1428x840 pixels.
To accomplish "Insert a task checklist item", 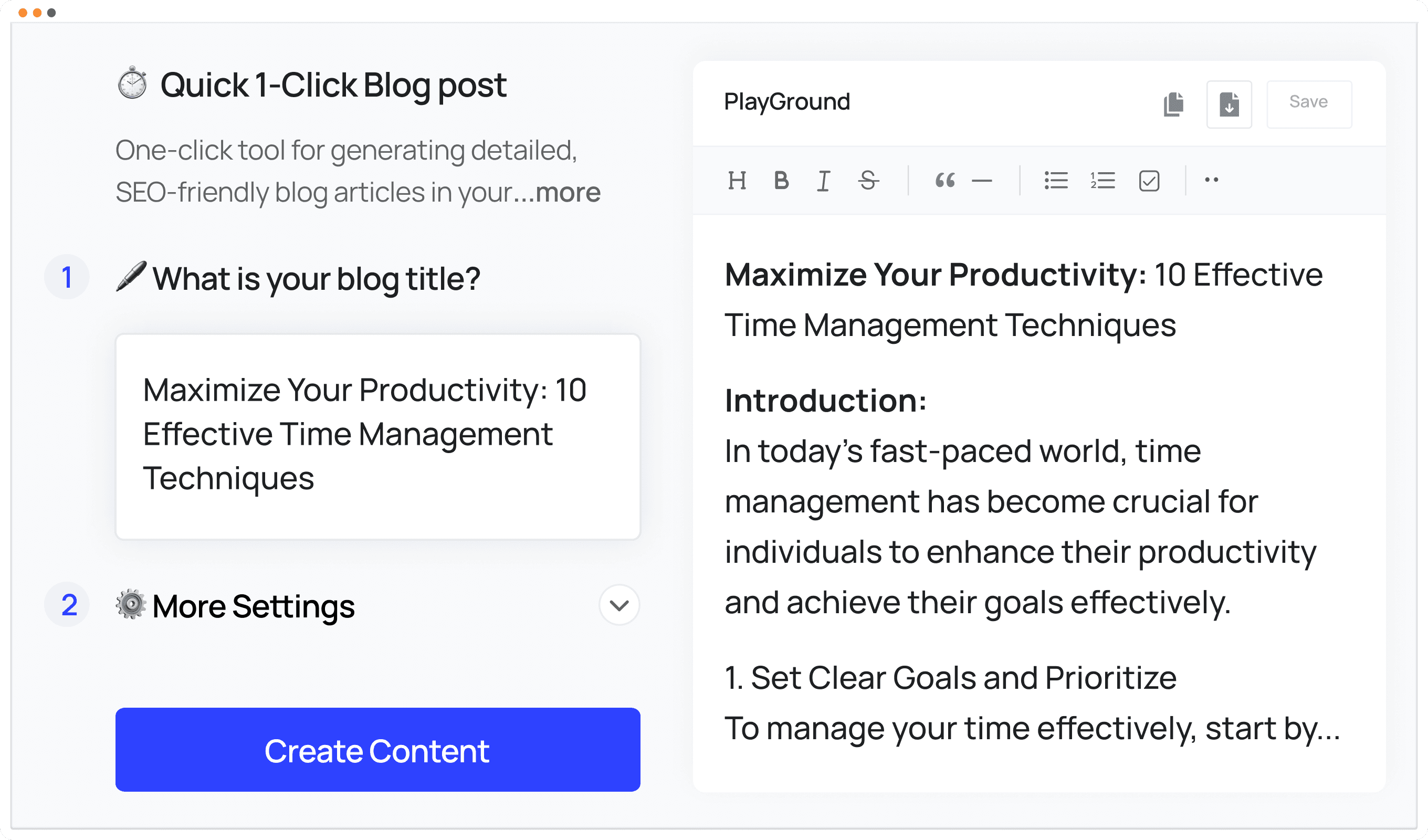I will [1149, 180].
